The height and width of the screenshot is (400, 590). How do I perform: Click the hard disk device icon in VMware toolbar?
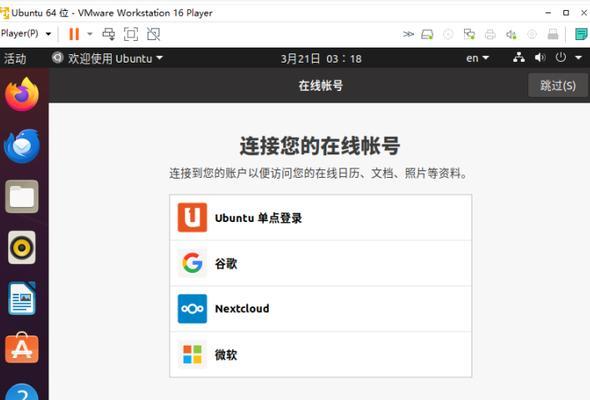click(427, 35)
